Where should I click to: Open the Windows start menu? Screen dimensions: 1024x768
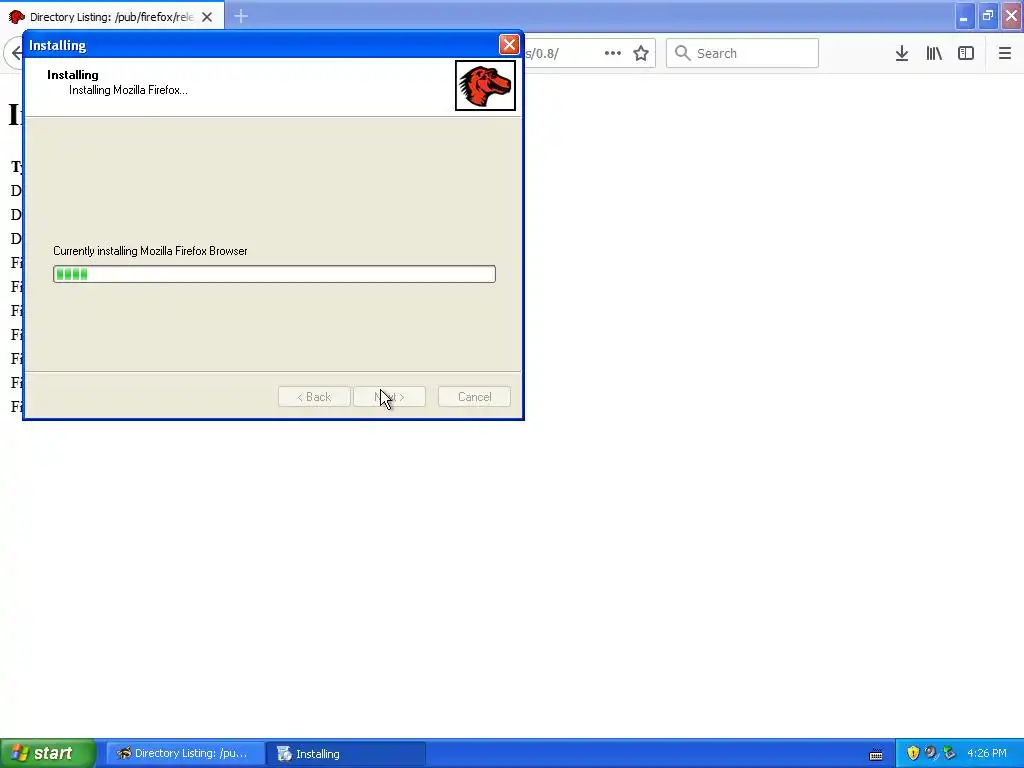coord(48,753)
